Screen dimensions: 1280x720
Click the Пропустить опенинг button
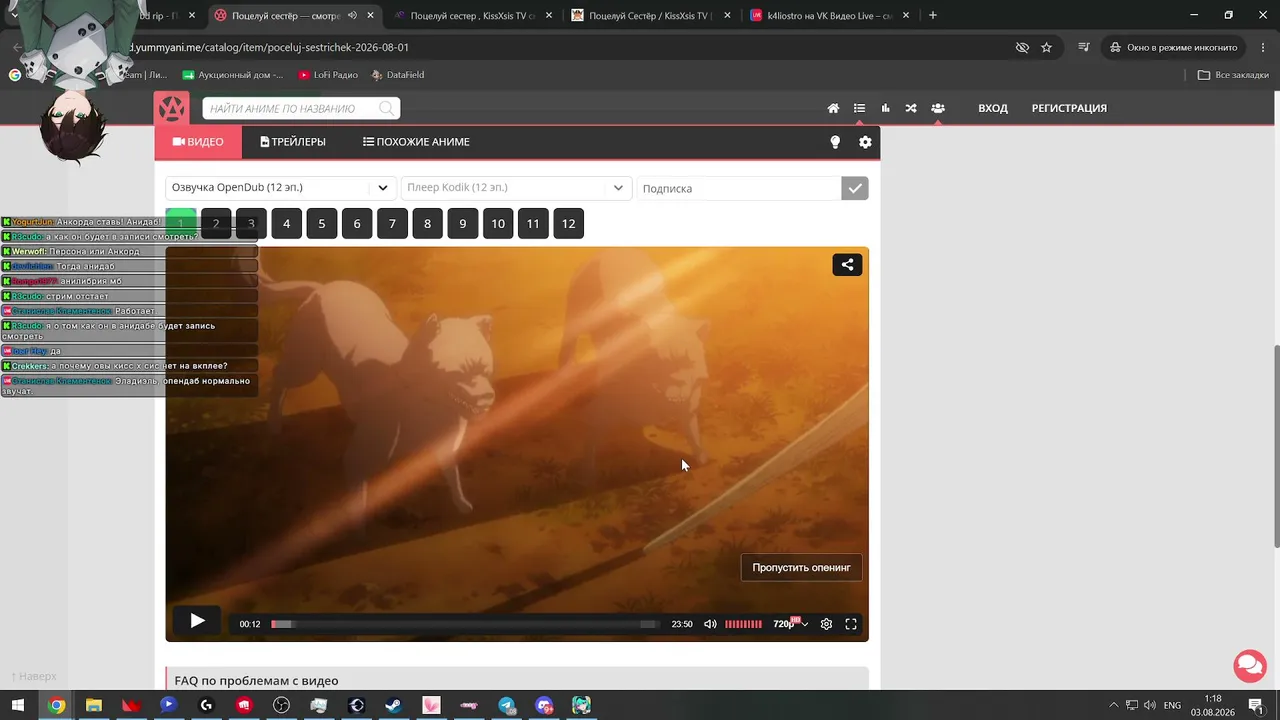click(801, 568)
